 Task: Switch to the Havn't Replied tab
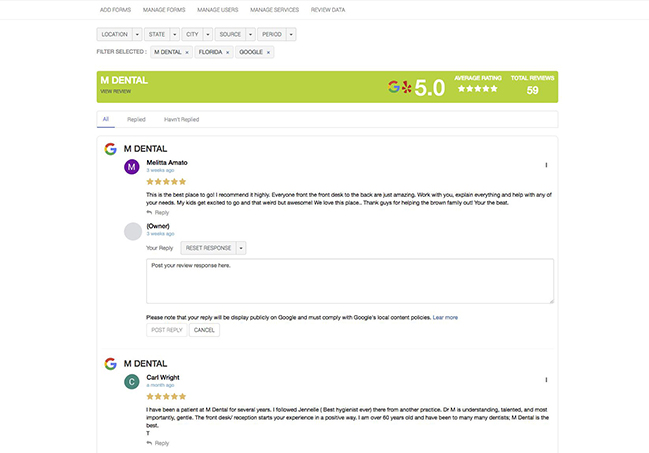181,119
